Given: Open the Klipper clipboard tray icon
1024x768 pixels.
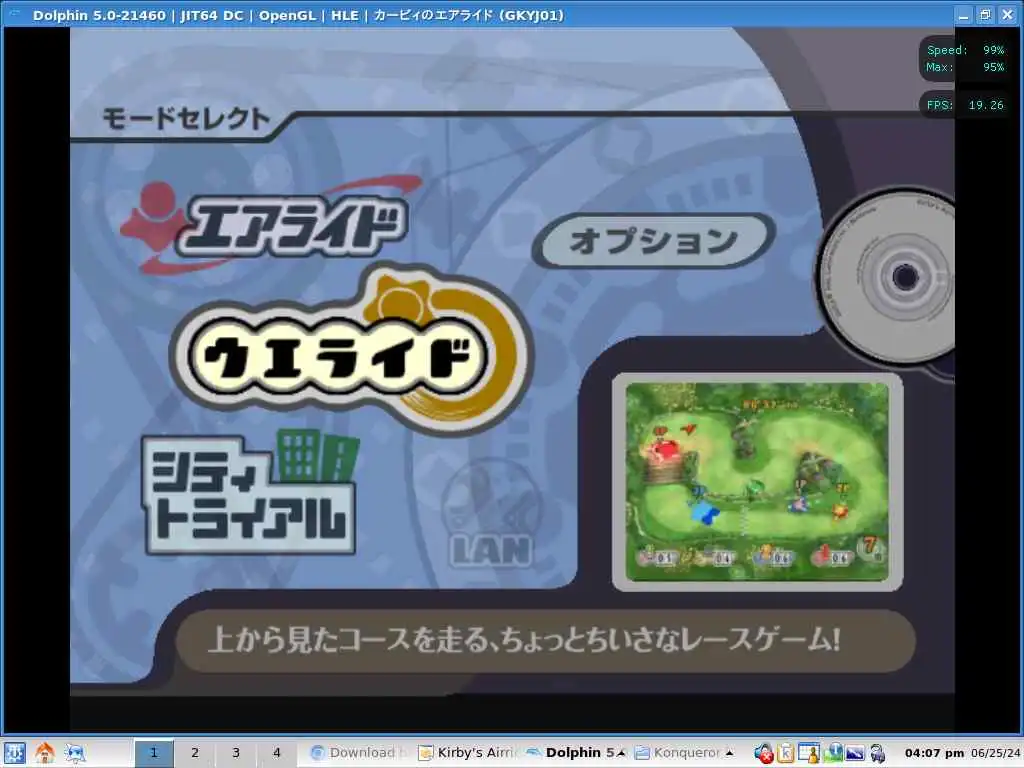Looking at the screenshot, I should tap(786, 754).
